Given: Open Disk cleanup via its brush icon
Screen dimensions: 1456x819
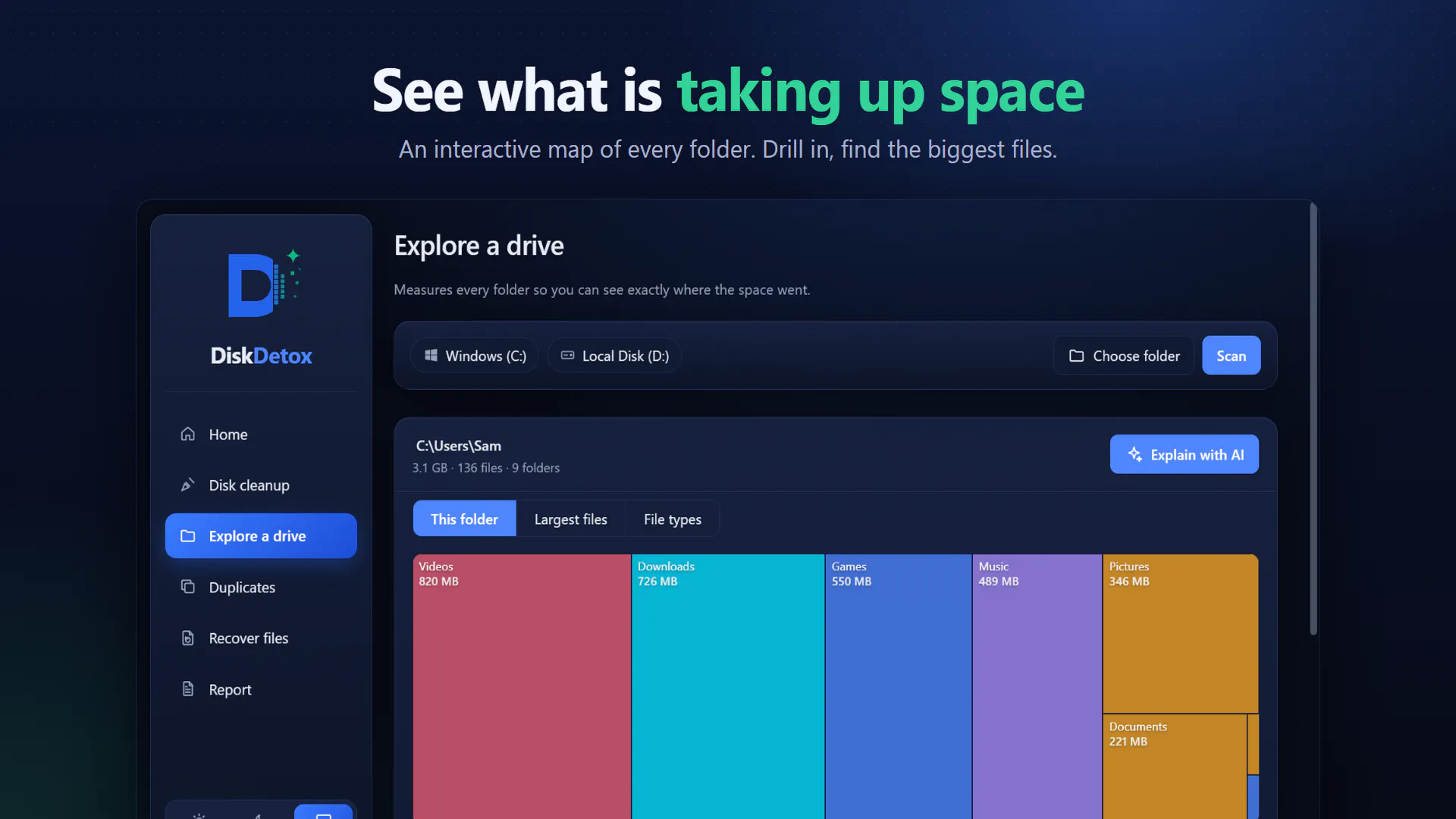Looking at the screenshot, I should click(188, 485).
